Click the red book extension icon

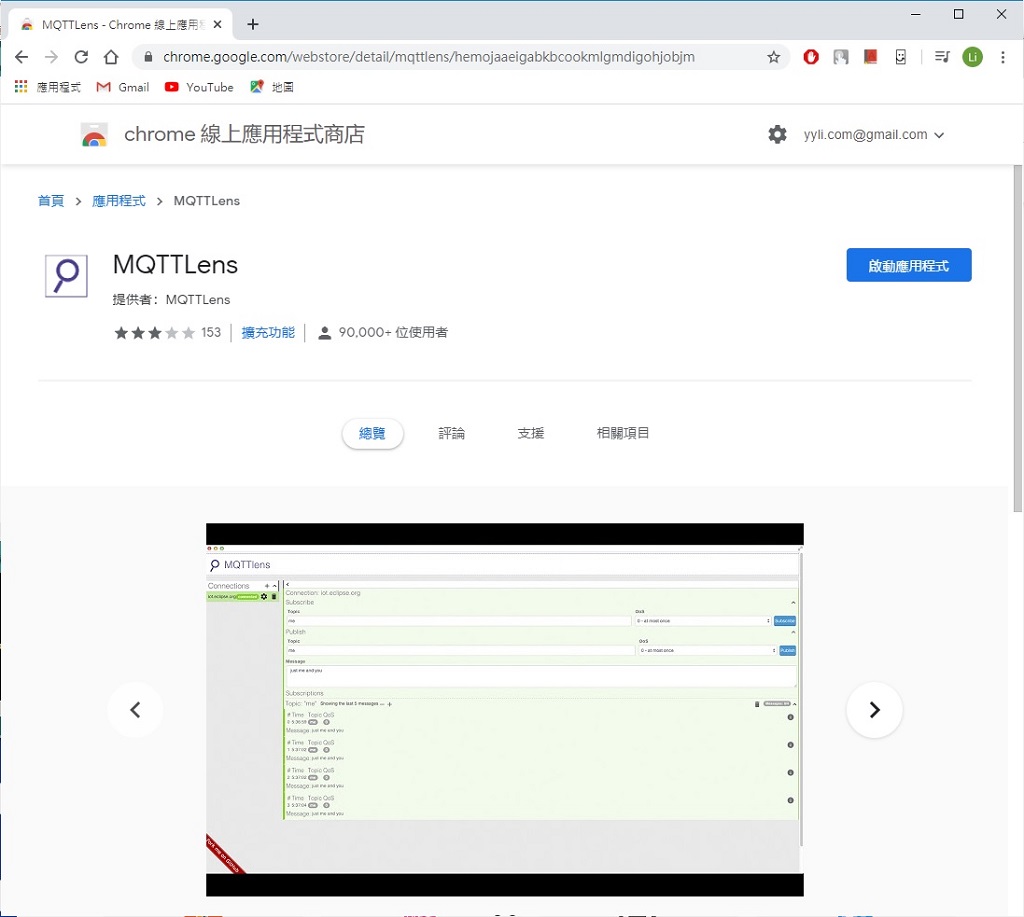871,57
